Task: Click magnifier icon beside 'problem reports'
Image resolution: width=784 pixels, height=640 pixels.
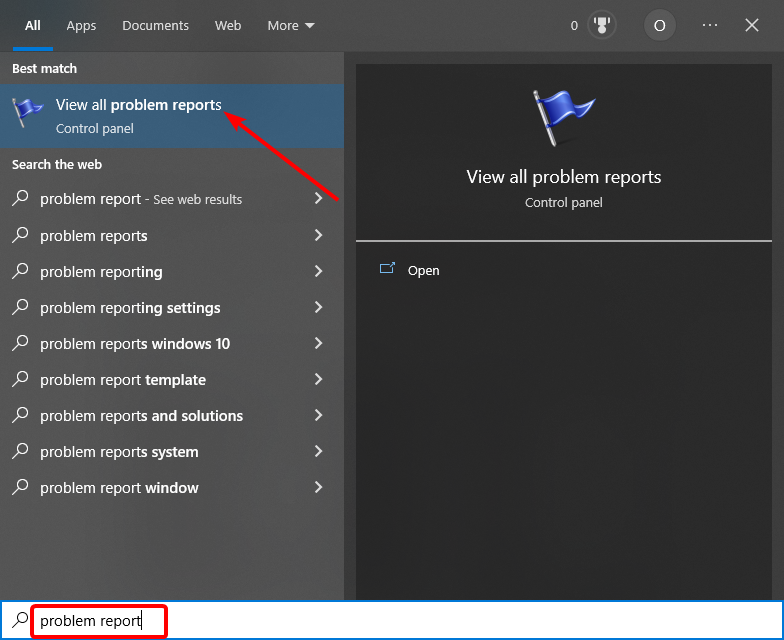Action: coord(20,234)
